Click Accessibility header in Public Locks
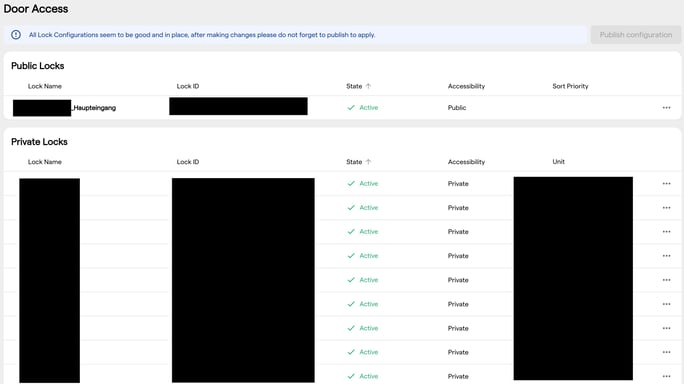The height and width of the screenshot is (384, 684). pyautogui.click(x=466, y=86)
